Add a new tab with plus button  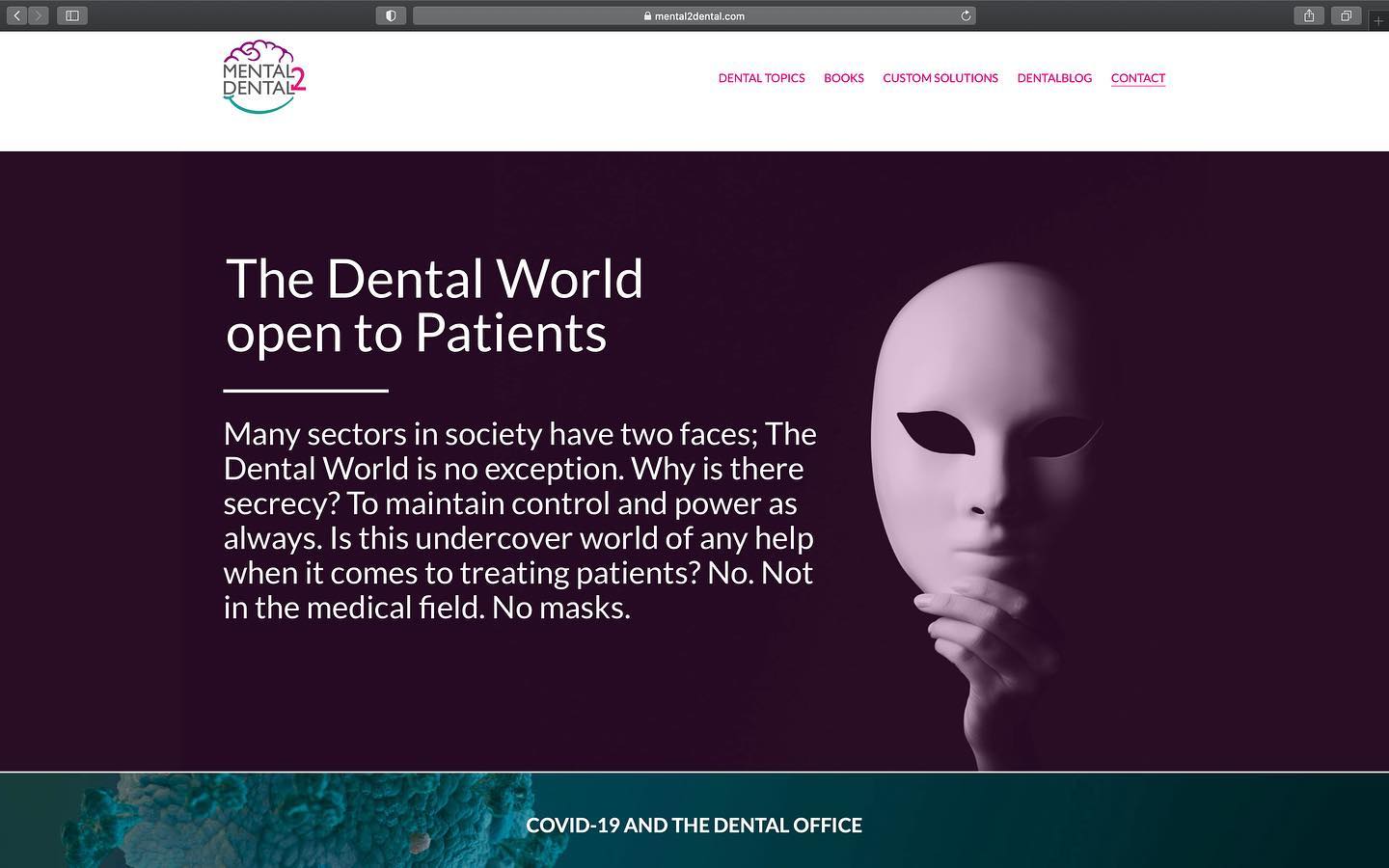tap(1378, 20)
